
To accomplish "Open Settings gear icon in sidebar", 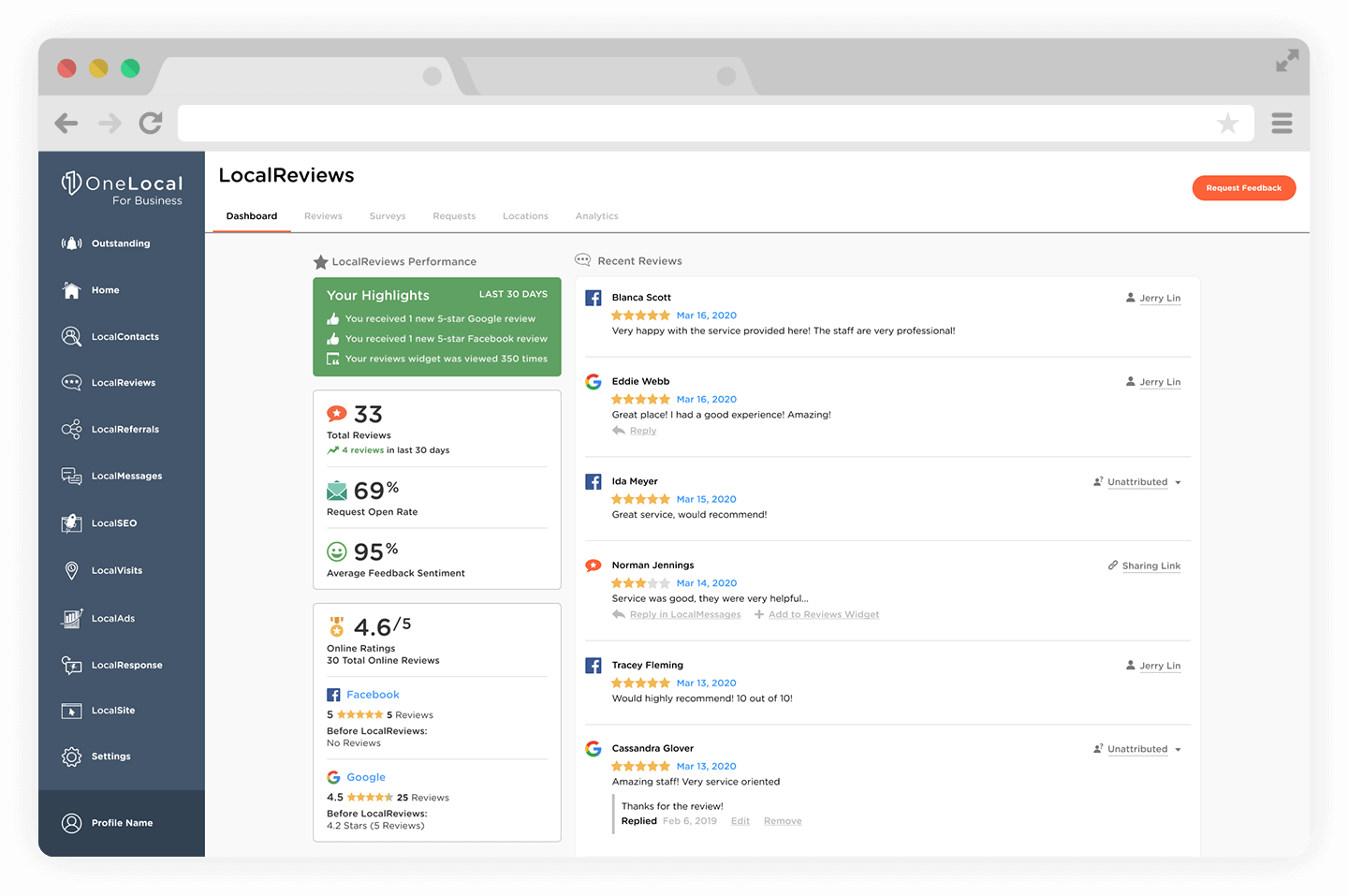I will 71,756.
